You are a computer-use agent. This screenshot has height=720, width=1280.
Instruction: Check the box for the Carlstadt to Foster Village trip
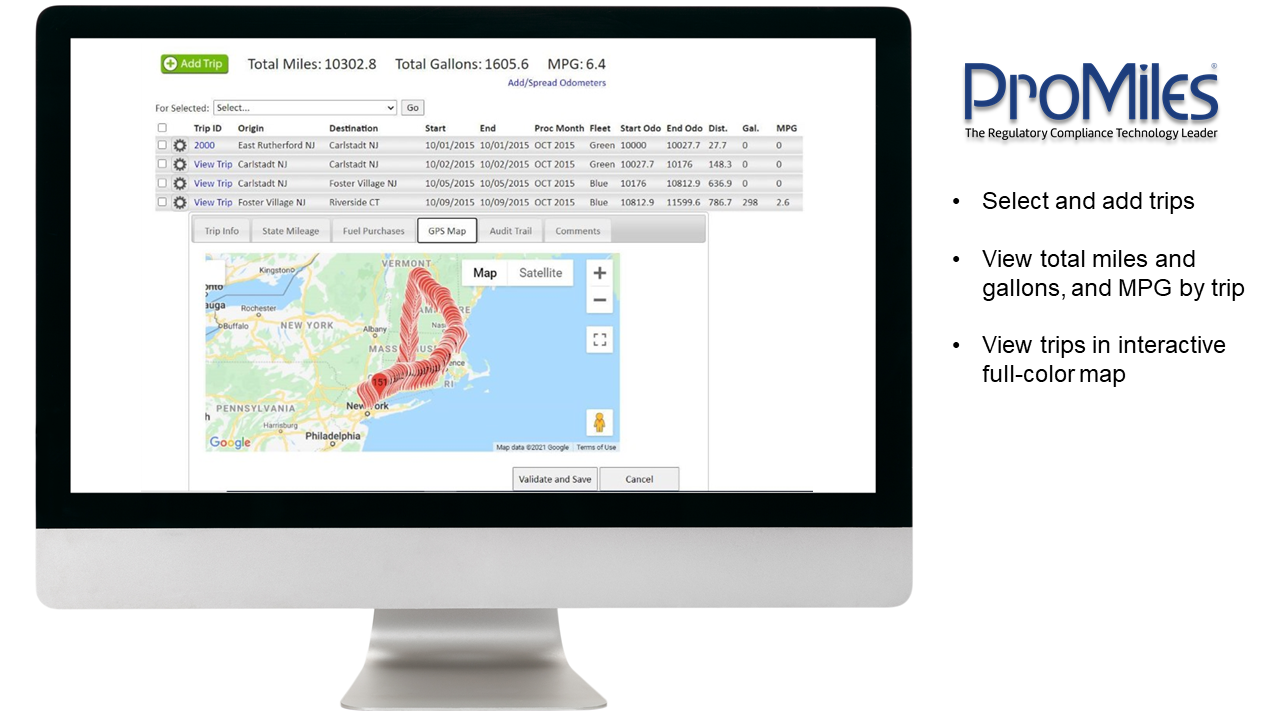pos(162,184)
